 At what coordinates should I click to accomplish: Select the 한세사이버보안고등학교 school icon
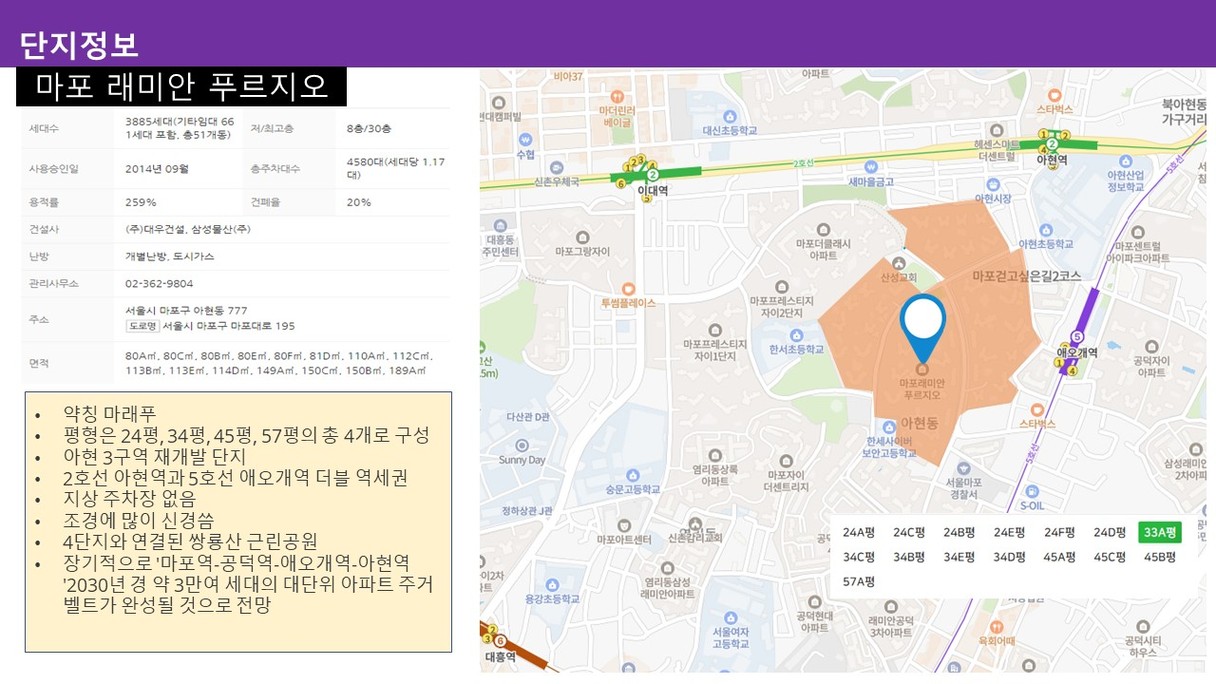tap(890, 426)
